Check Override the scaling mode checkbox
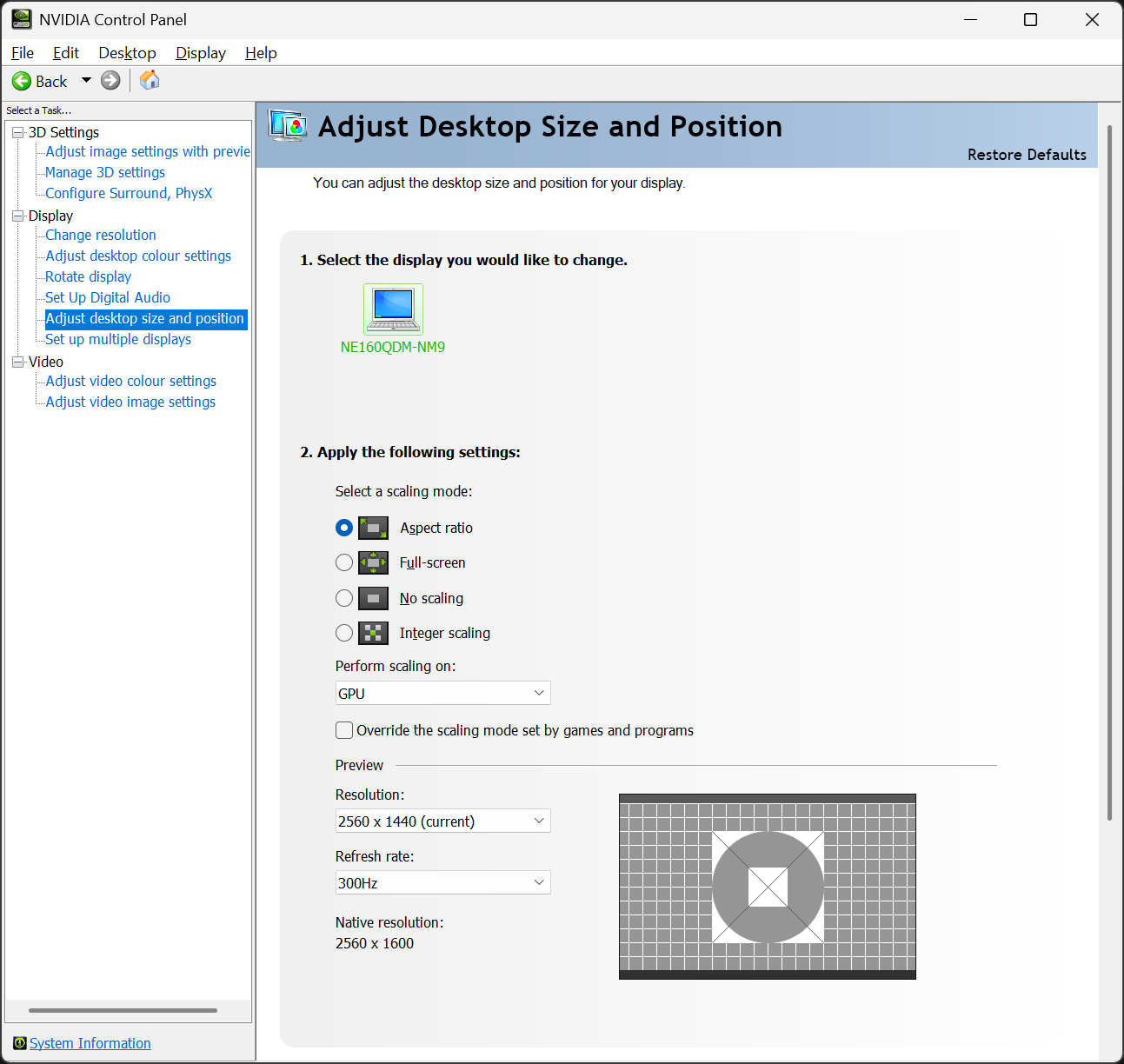The width and height of the screenshot is (1124, 1064). [344, 730]
